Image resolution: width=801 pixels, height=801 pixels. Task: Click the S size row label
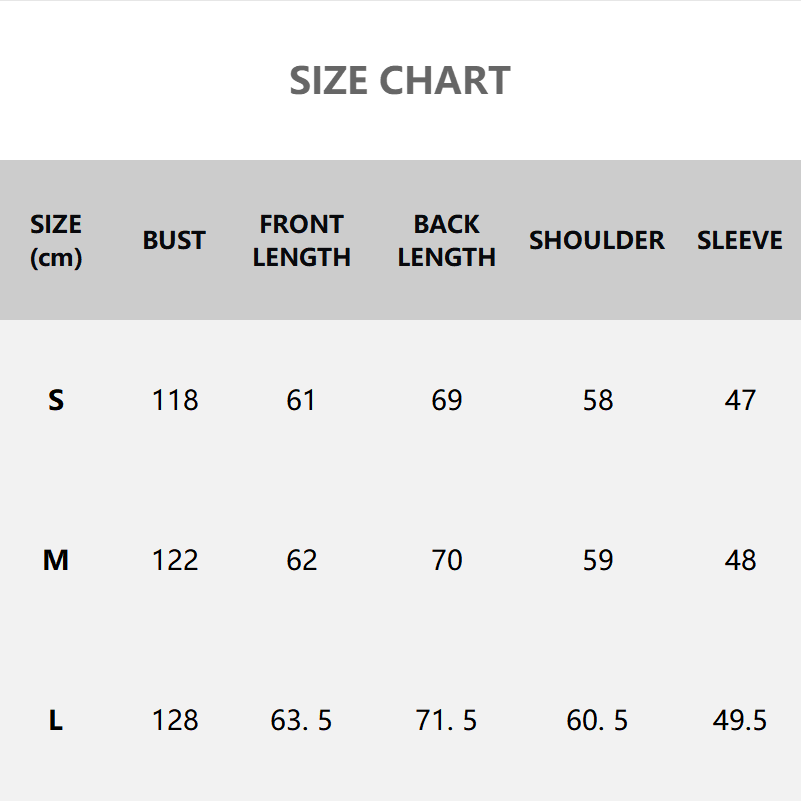[56, 400]
